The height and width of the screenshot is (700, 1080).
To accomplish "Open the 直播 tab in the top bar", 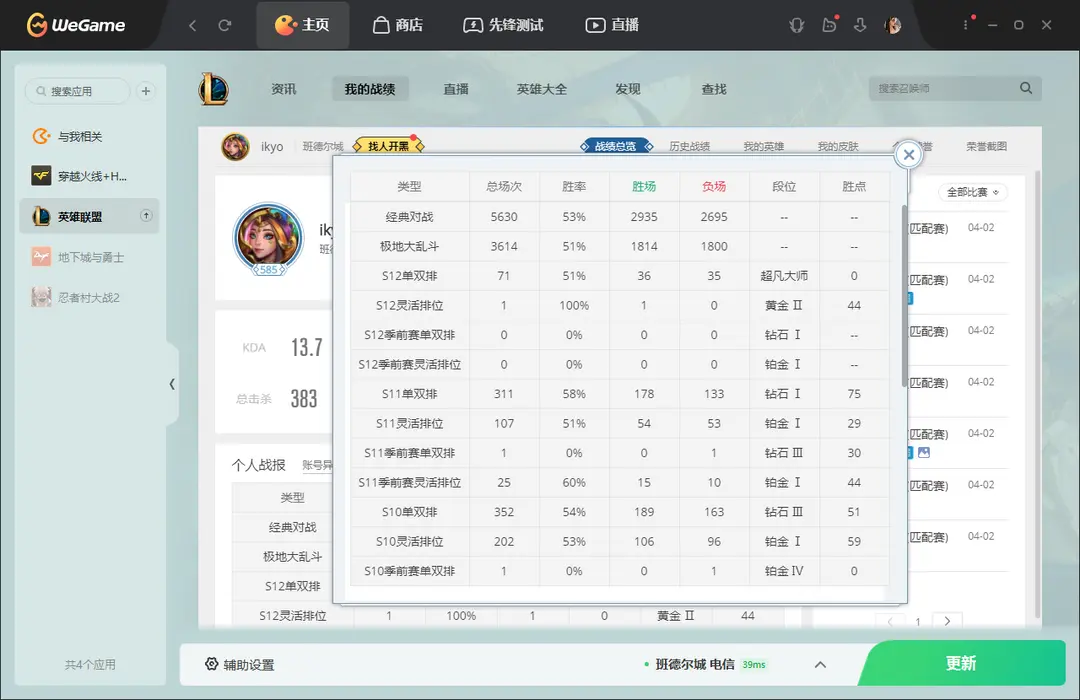I will pos(612,25).
